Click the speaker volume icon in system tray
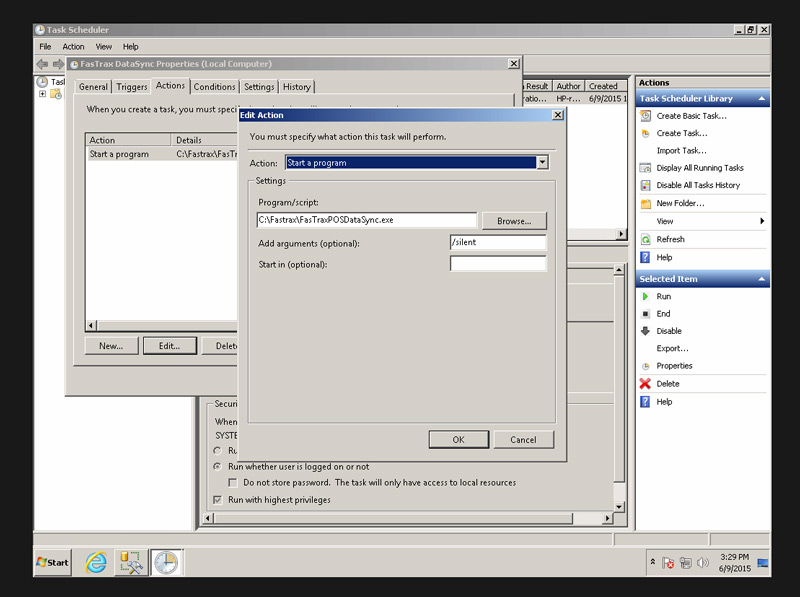The image size is (800, 597). [x=703, y=563]
